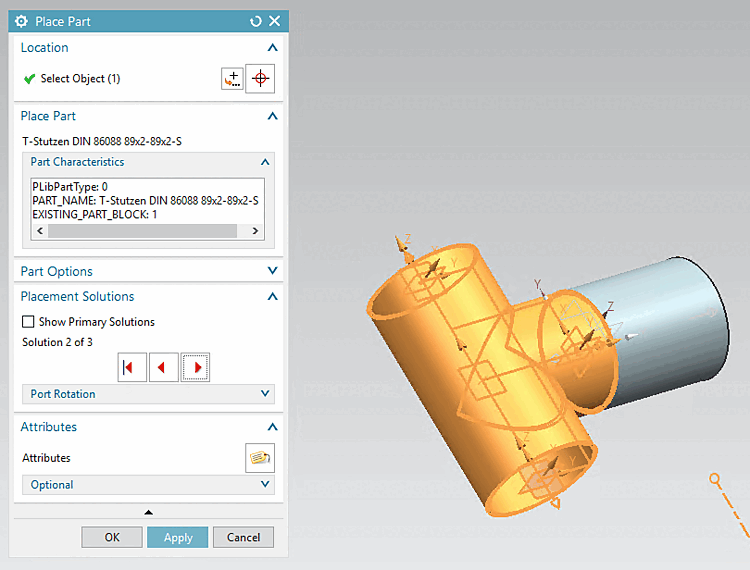Expand the Part Options section
Image resolution: width=750 pixels, height=570 pixels.
point(272,271)
